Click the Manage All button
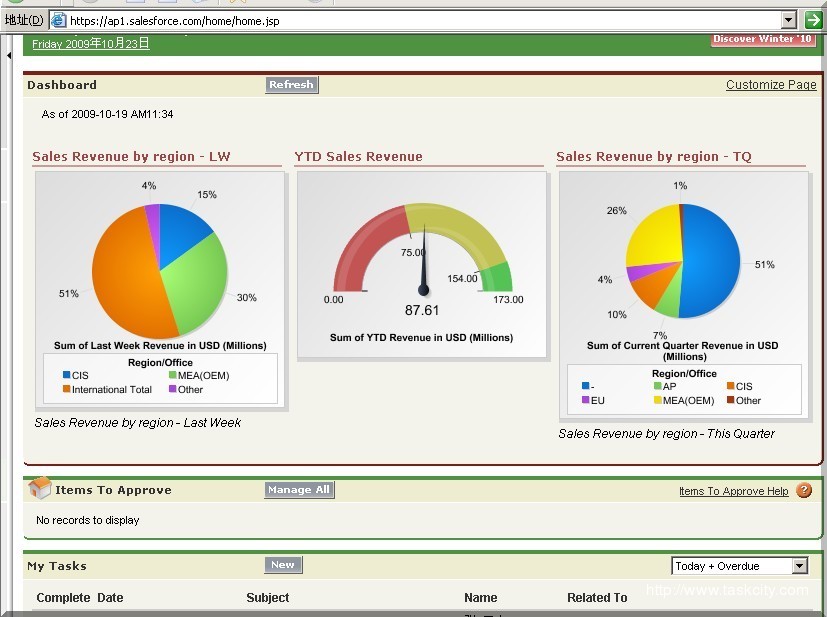Screen dimensions: 827x617 tap(298, 490)
